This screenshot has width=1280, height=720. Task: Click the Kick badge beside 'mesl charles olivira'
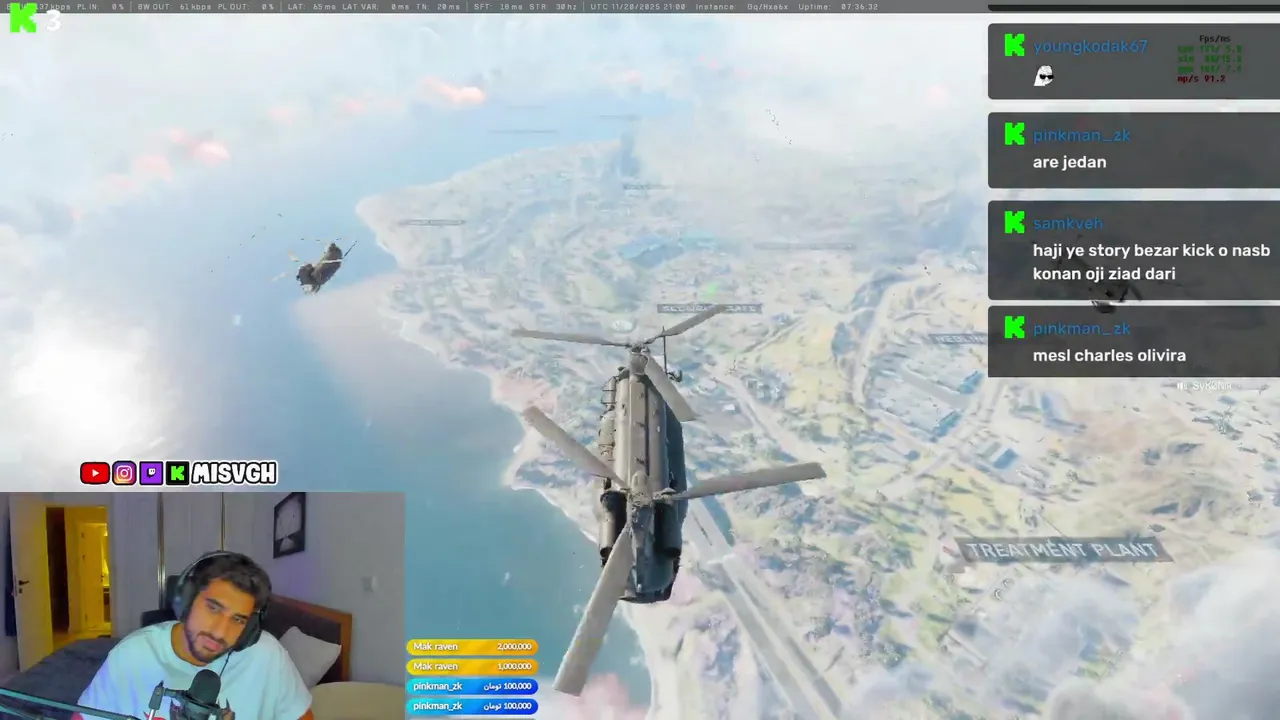pyautogui.click(x=1014, y=327)
